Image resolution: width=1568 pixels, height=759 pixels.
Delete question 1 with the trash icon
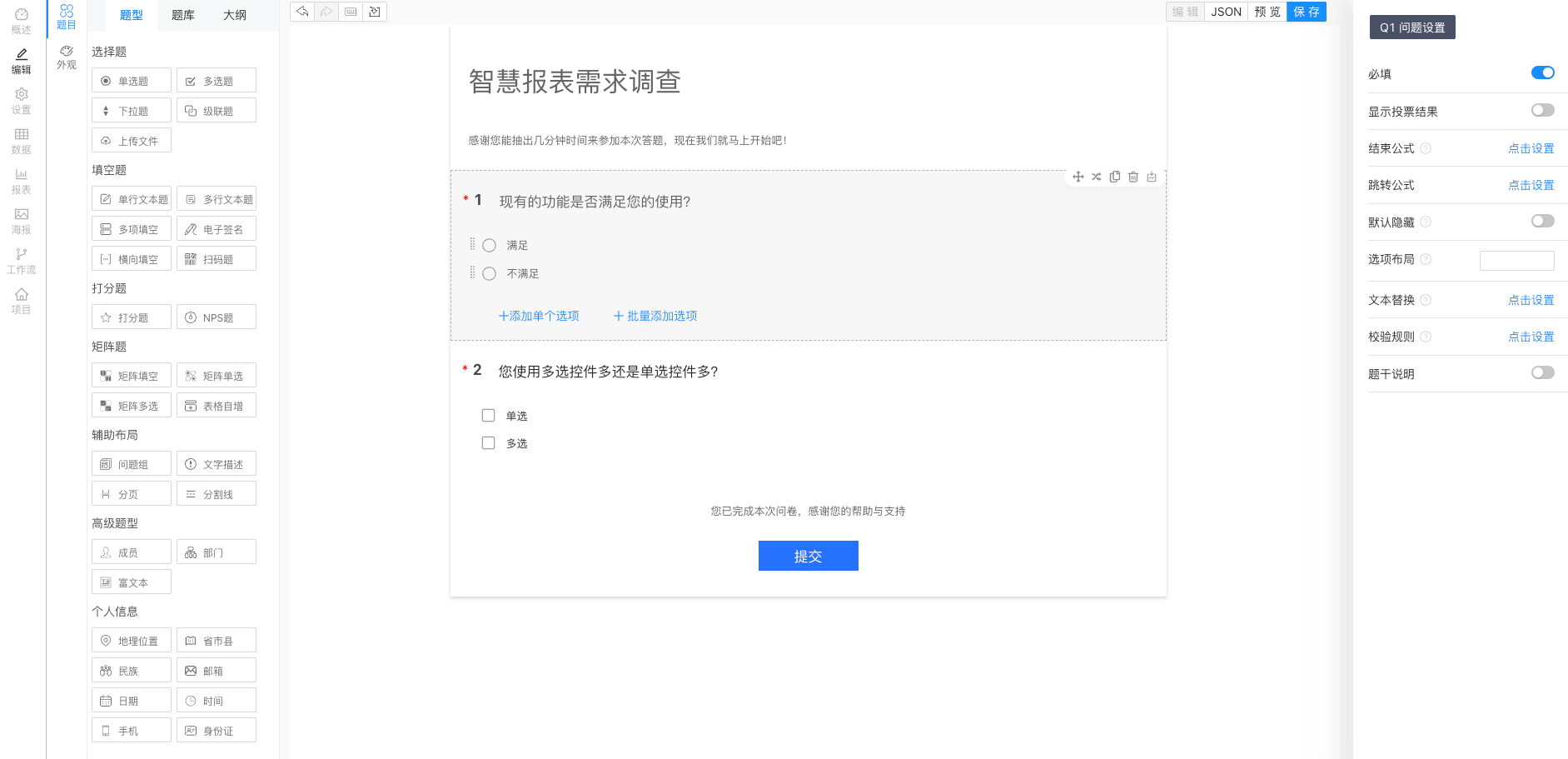tap(1133, 177)
